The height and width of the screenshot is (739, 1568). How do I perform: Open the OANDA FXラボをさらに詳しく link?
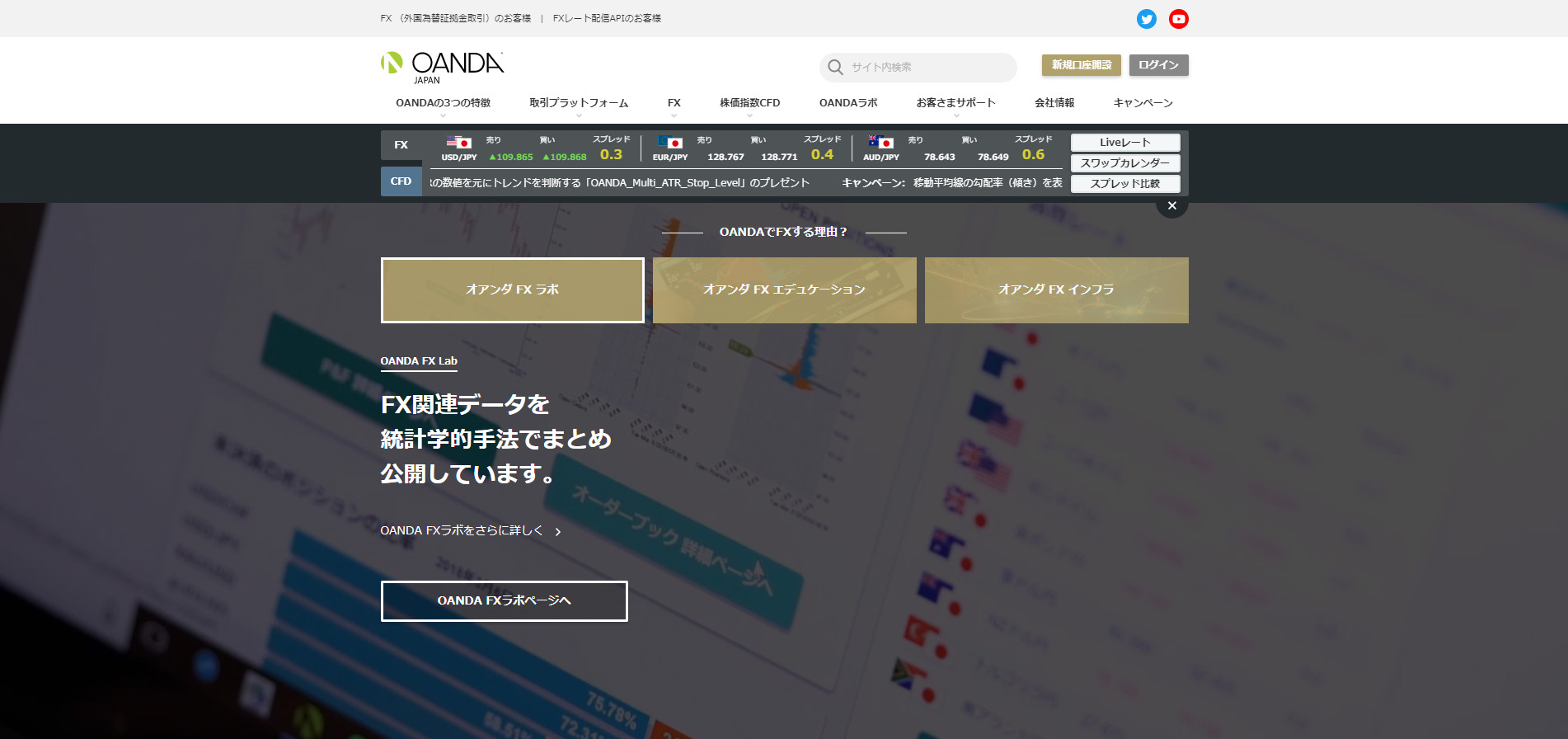click(x=462, y=531)
